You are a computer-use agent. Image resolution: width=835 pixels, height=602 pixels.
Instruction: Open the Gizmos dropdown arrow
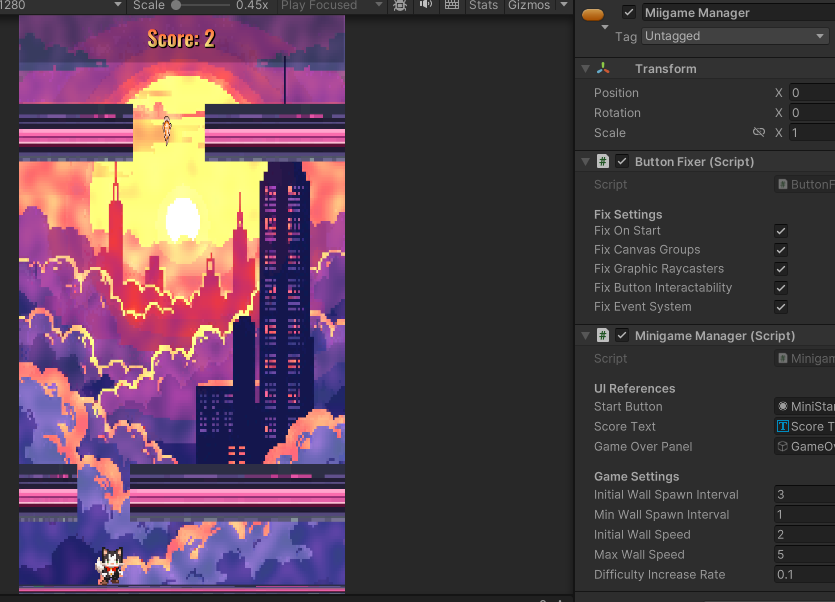pyautogui.click(x=564, y=5)
